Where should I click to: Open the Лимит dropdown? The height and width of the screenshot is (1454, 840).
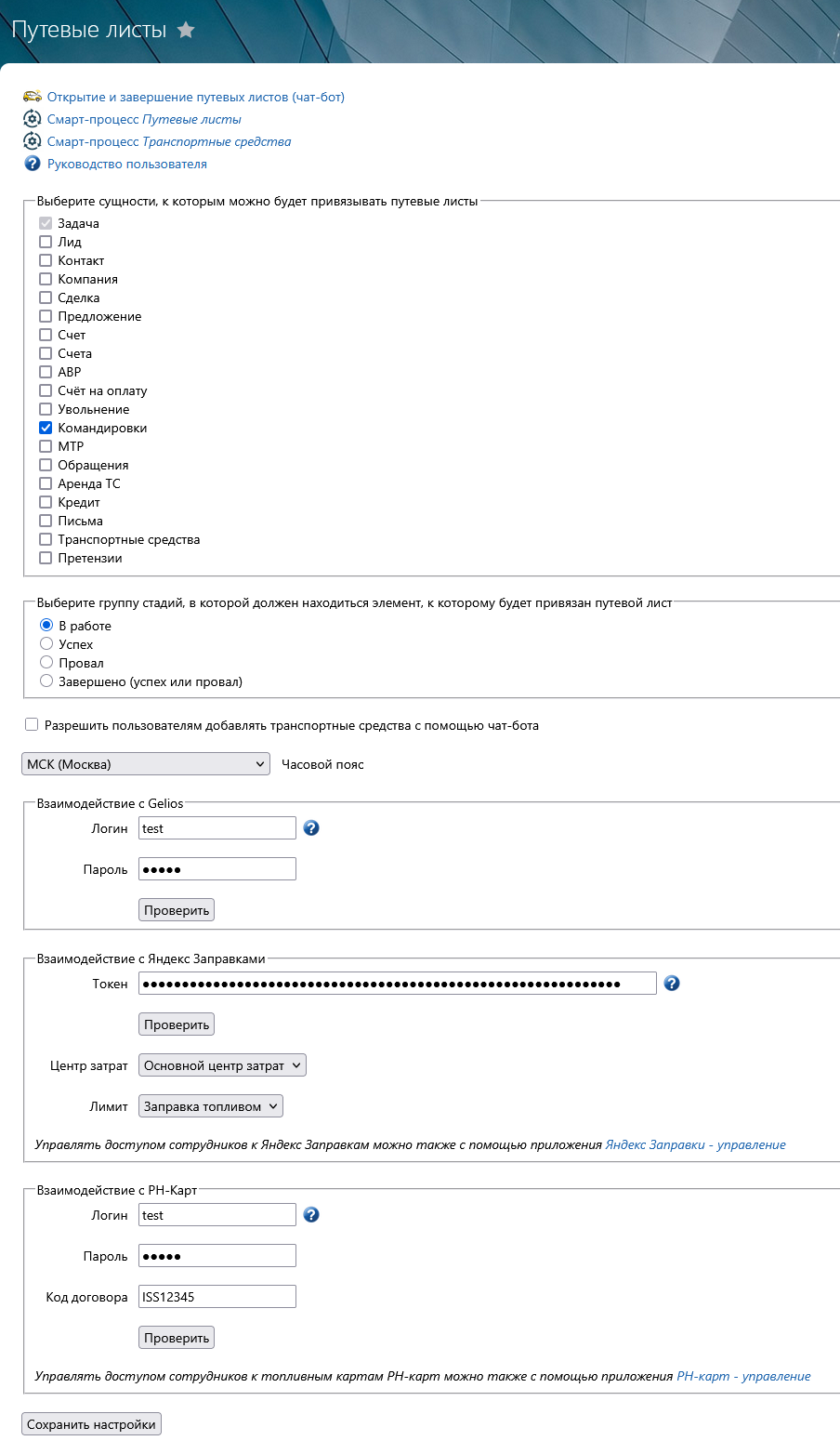pyautogui.click(x=211, y=1106)
